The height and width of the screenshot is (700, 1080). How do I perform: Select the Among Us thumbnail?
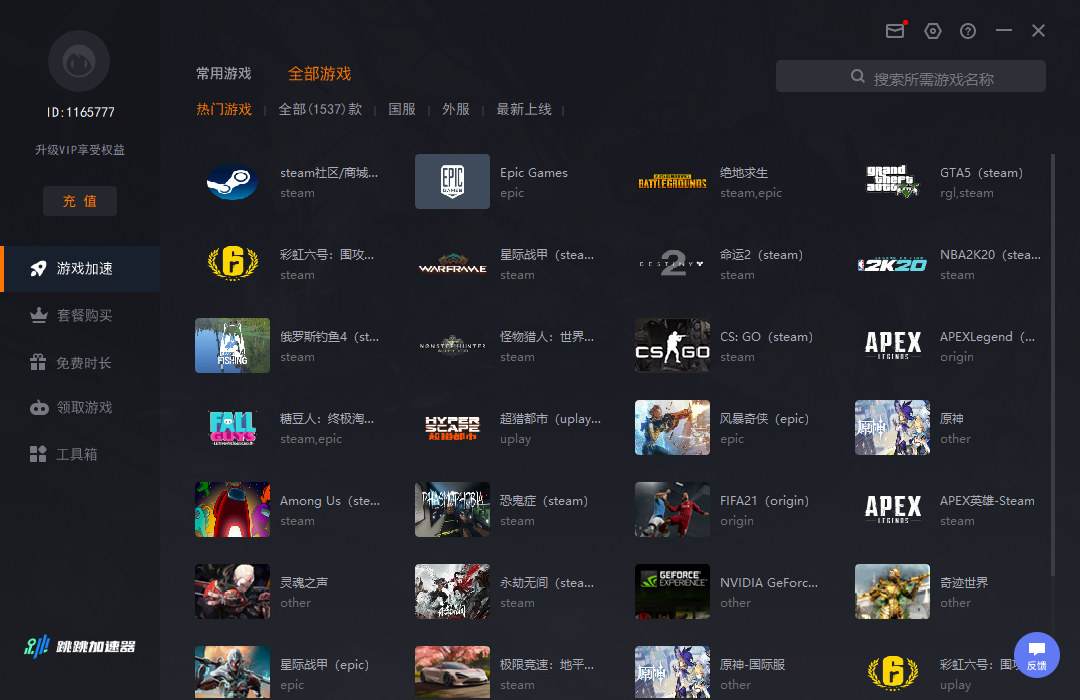pos(233,509)
